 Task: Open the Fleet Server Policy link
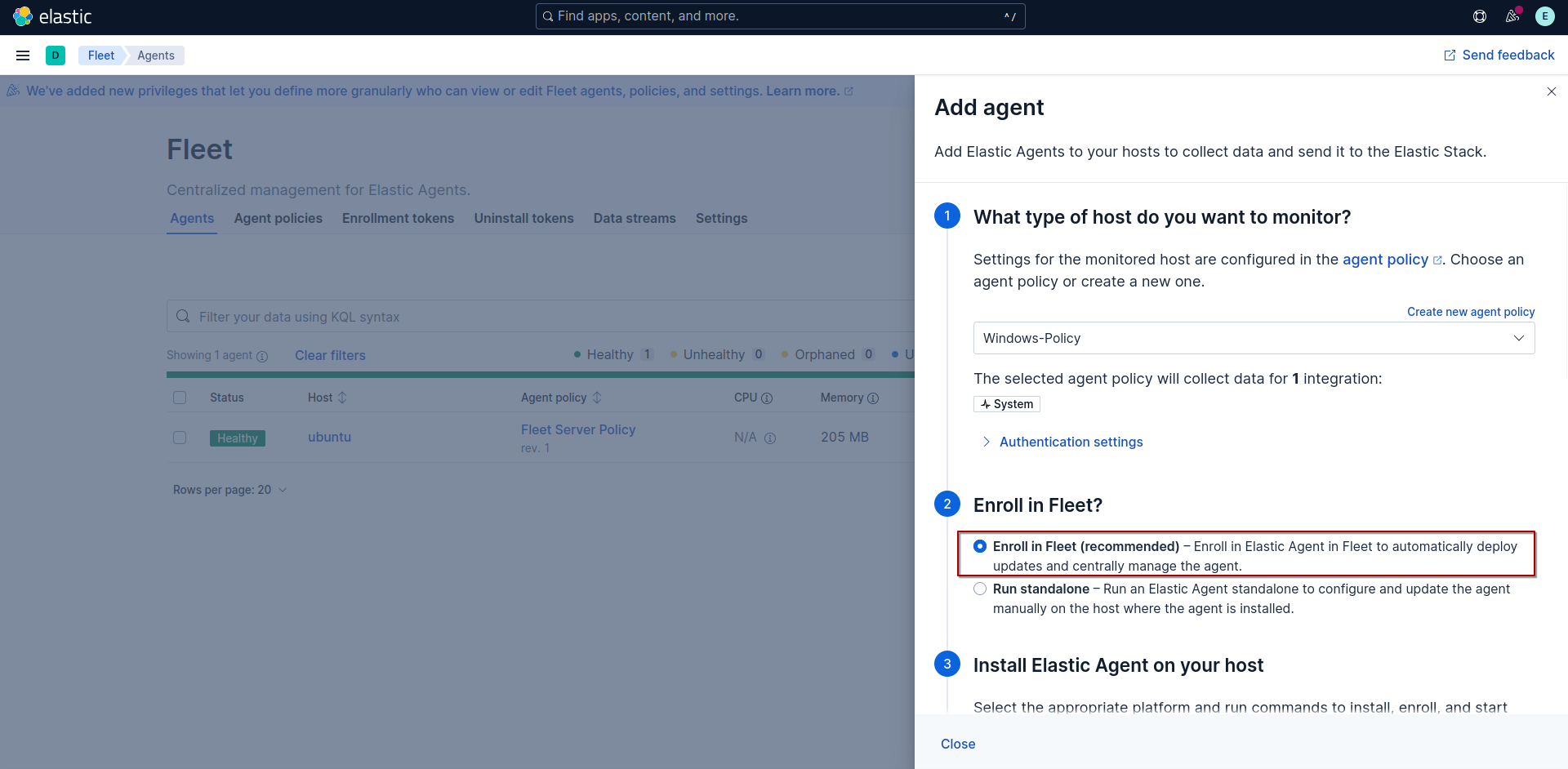pyautogui.click(x=578, y=429)
